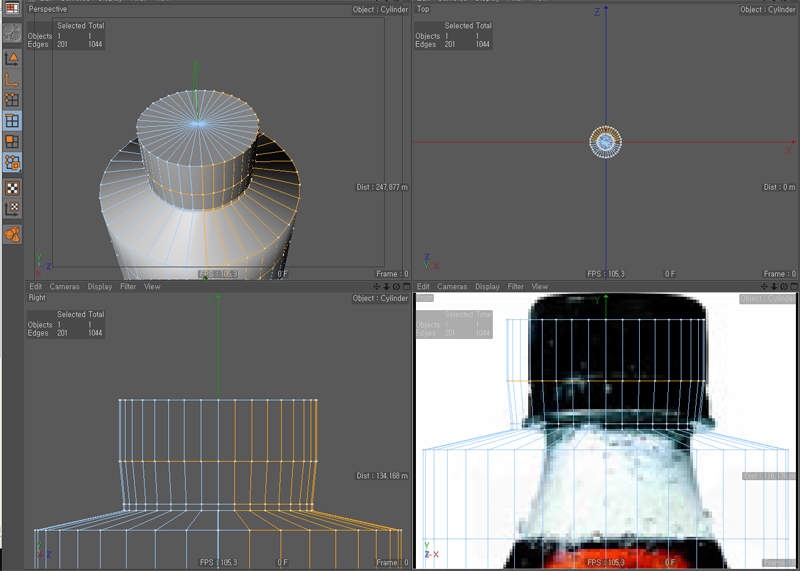This screenshot has height=571, width=800.
Task: Enable the Object Axis mode icon
Action: pyautogui.click(x=12, y=79)
